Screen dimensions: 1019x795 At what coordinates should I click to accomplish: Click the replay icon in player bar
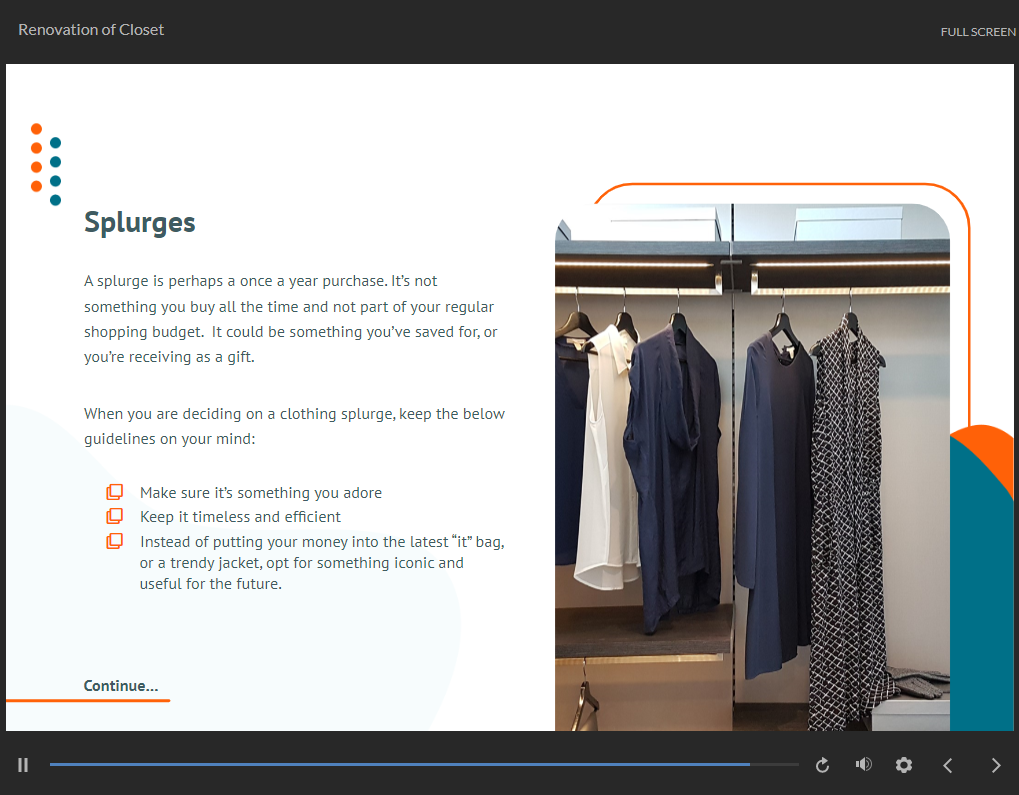point(822,765)
